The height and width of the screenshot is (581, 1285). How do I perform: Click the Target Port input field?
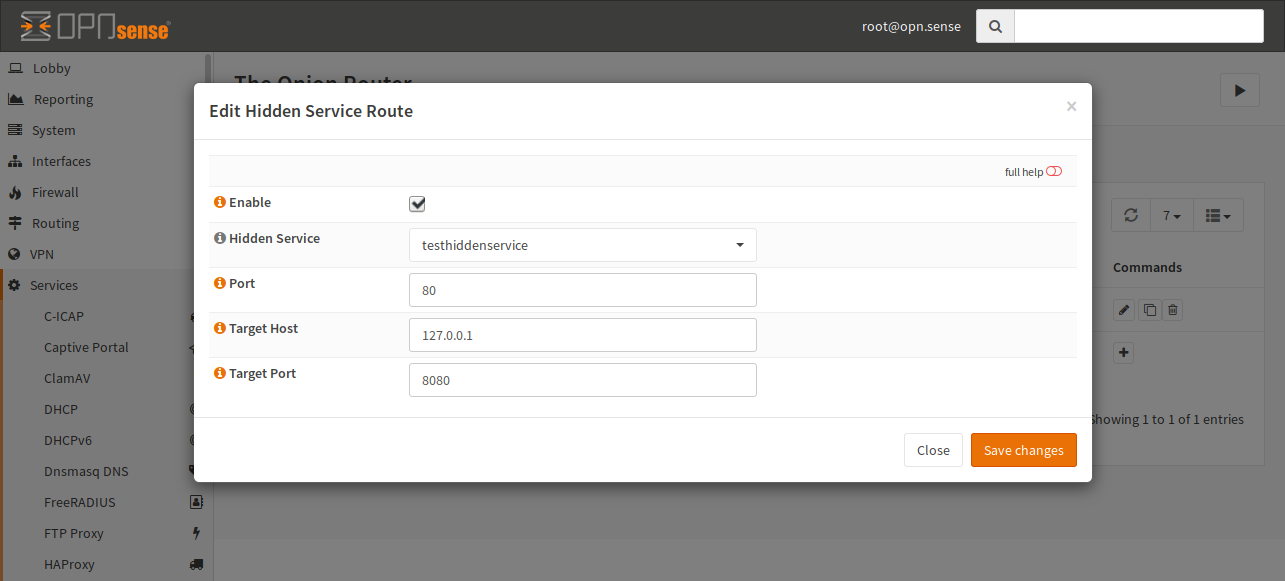[582, 380]
